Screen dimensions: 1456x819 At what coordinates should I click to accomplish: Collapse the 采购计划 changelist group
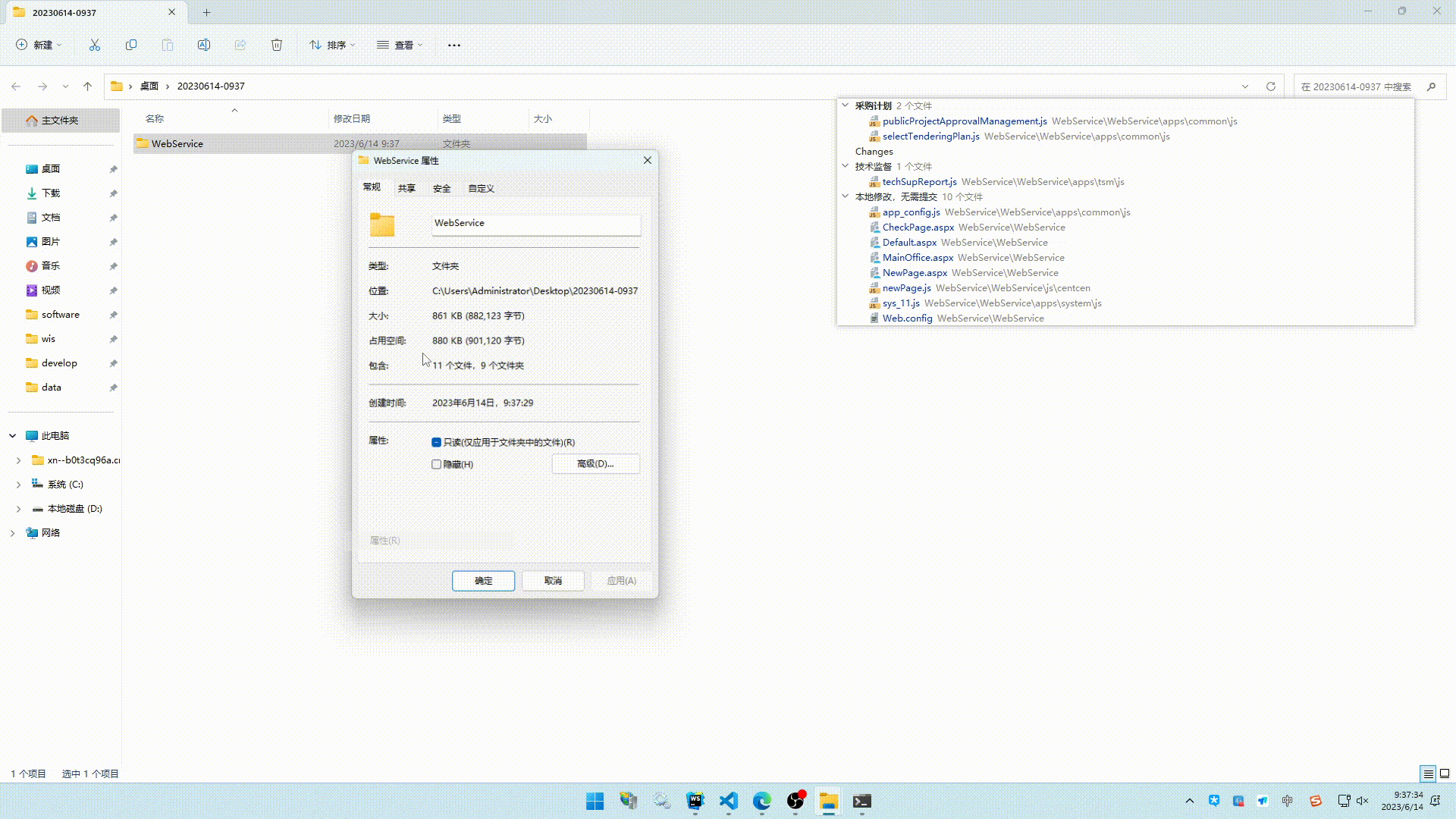tap(846, 105)
